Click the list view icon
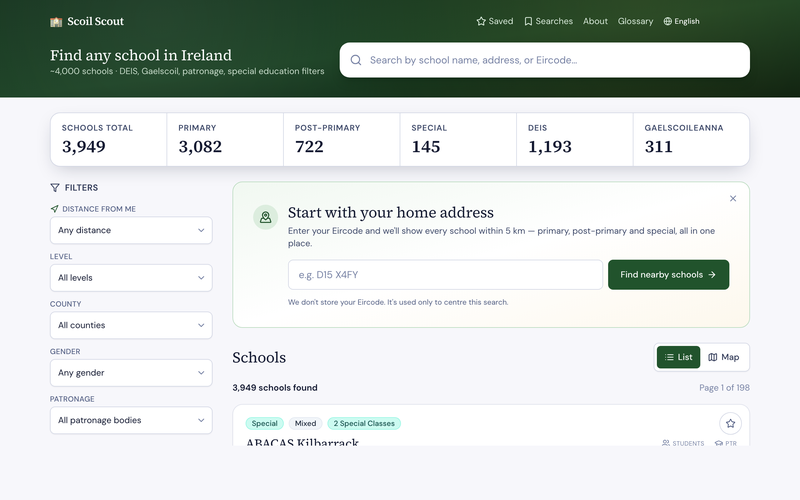Image resolution: width=800 pixels, height=500 pixels. 669,357
